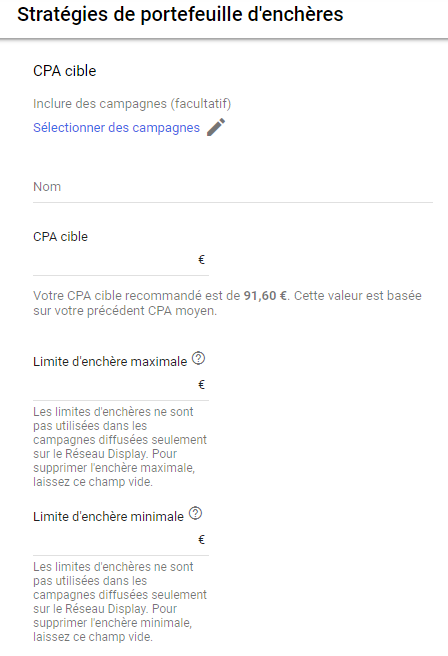Viewport: 448px width, 656px height.
Task: Open help icon next to Limite d'enchère minimale
Action: coord(195,513)
